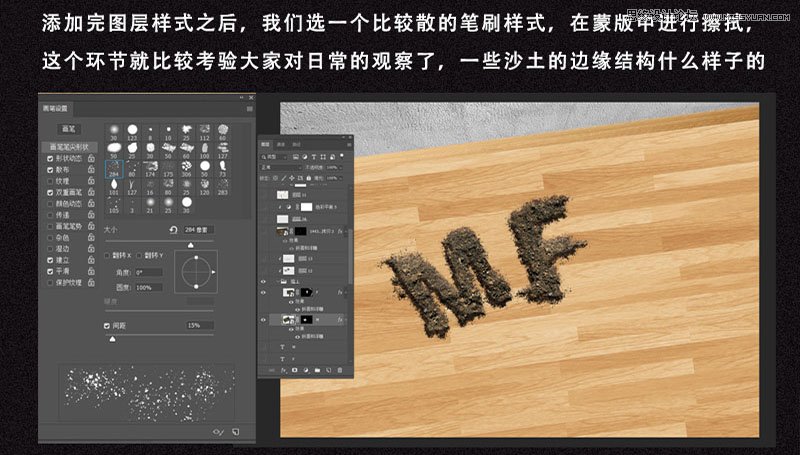The width and height of the screenshot is (800, 455).
Task: Select the 105 scattered dots brush preset
Action: click(x=114, y=206)
